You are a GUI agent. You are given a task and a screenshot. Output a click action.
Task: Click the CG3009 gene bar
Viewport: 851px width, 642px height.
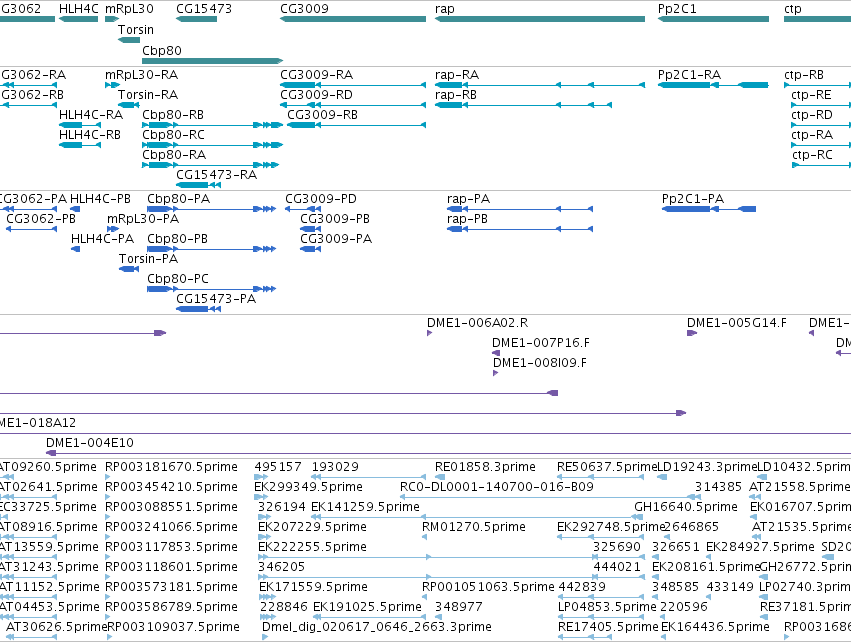(x=353, y=19)
